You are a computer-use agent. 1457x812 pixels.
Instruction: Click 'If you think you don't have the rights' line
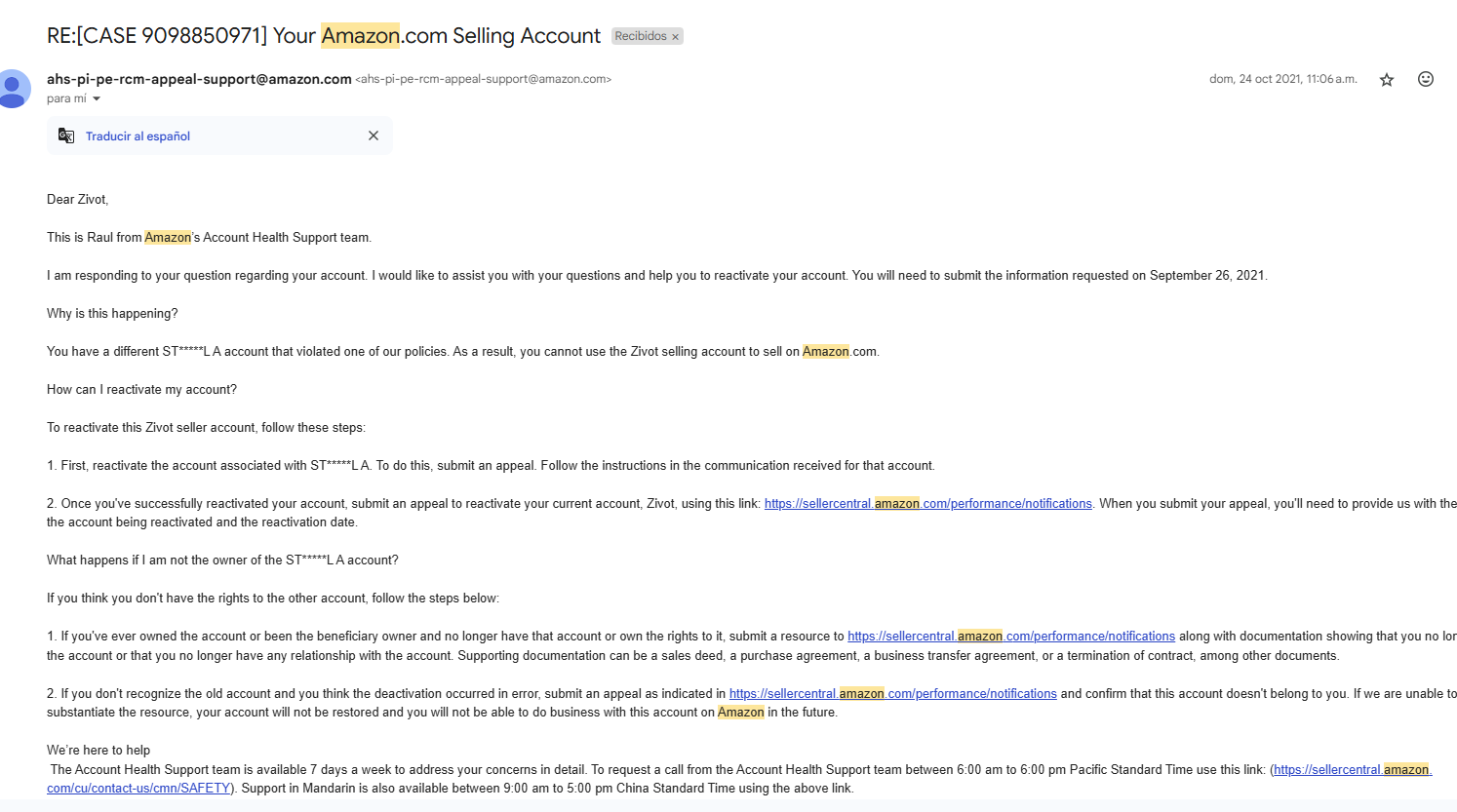[273, 599]
